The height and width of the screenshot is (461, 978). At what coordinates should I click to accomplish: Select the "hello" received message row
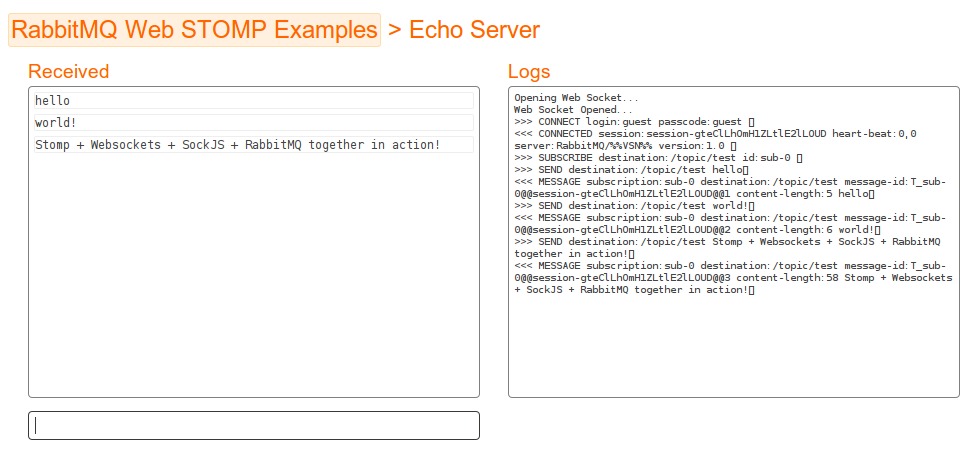pos(252,101)
